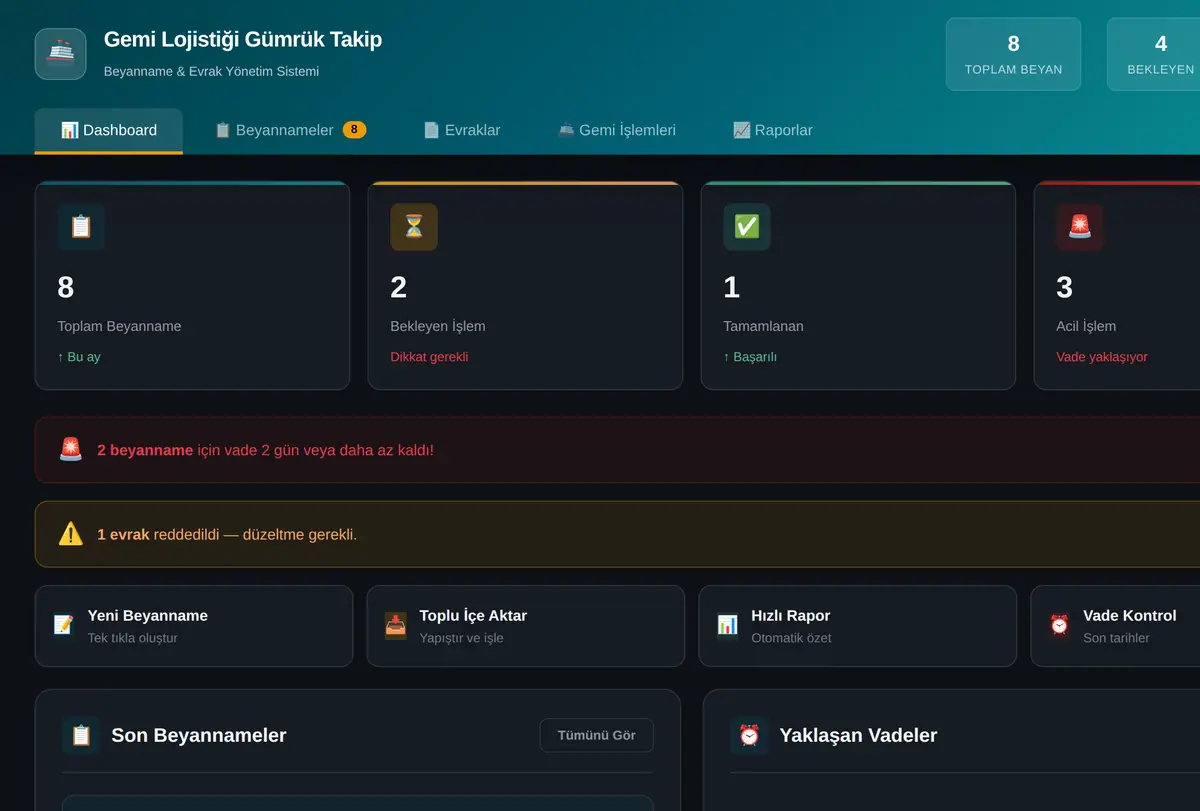Click the inbox tray icon beside Toplu İçe Aktar
The height and width of the screenshot is (811, 1200).
click(396, 626)
